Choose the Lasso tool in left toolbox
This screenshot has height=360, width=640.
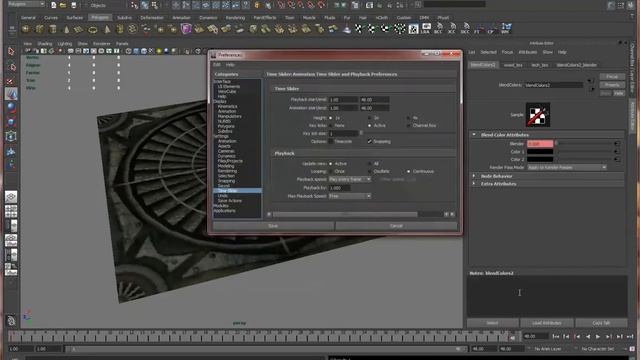click(11, 67)
